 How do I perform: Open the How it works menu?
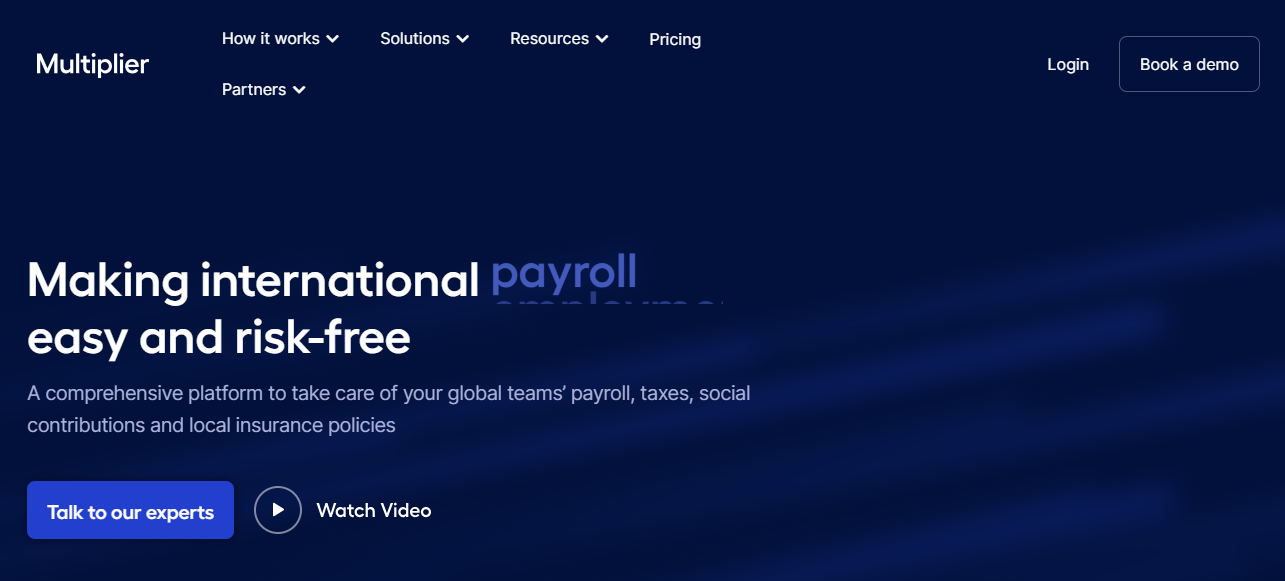[x=281, y=39]
